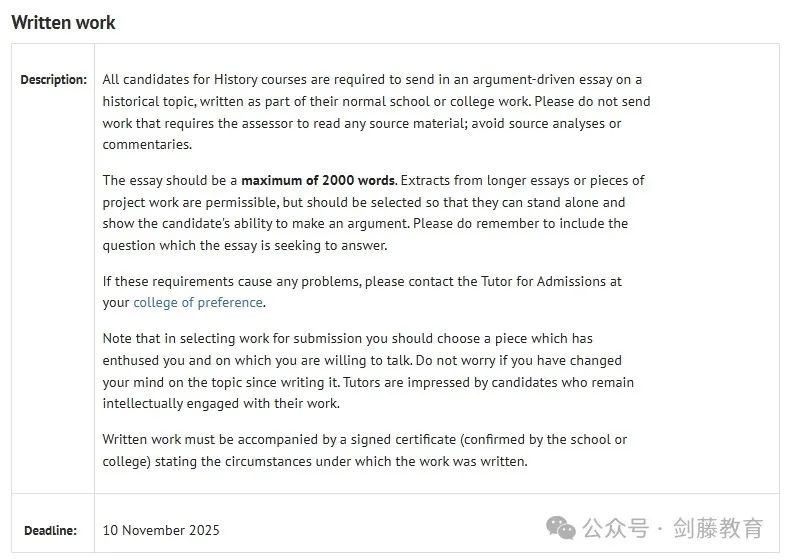789x560 pixels.
Task: Click paragraph starting Written work must be accompanied
Action: coord(365,450)
